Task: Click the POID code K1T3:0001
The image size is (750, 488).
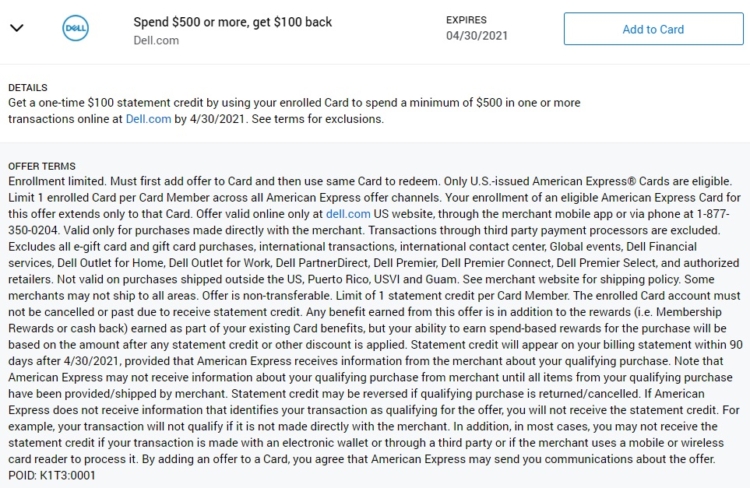Action: click(x=52, y=475)
